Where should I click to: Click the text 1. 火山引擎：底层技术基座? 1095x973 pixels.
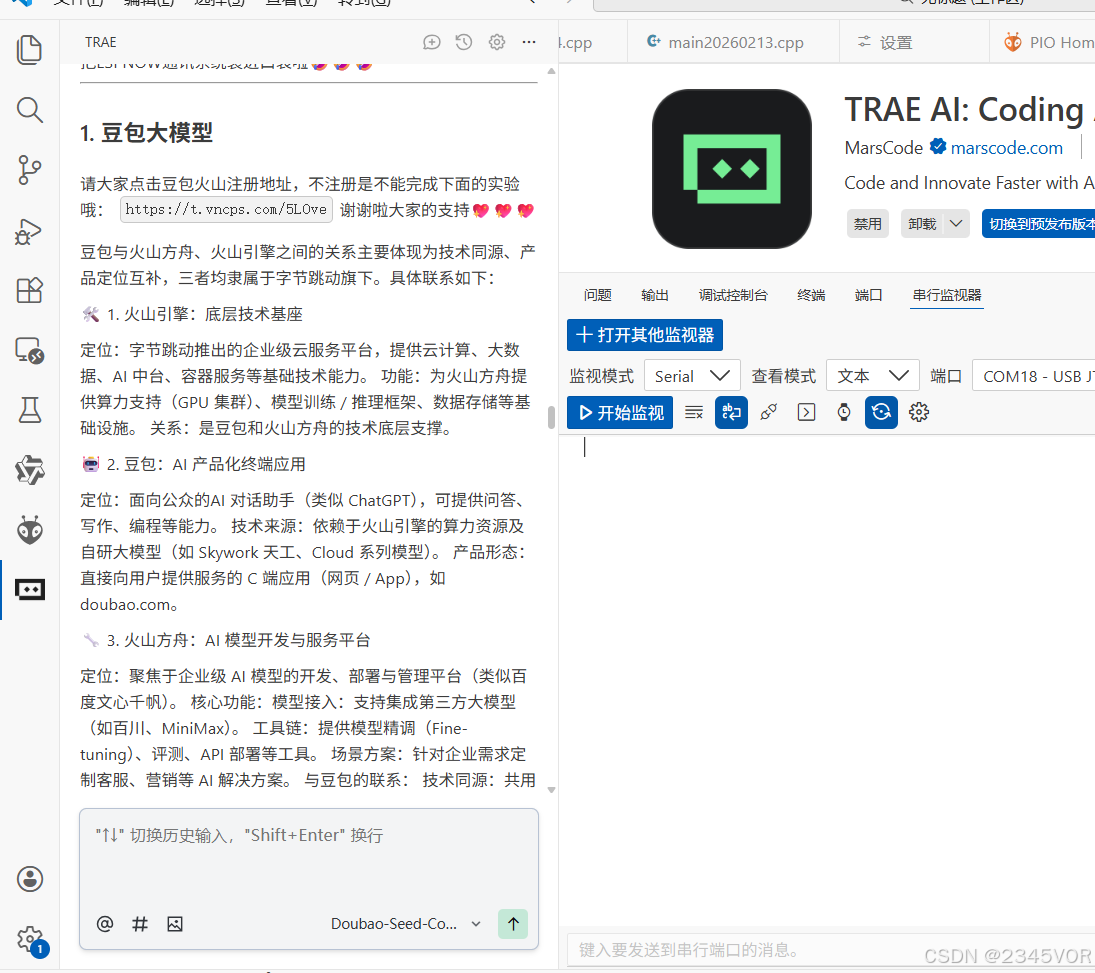[x=205, y=314]
